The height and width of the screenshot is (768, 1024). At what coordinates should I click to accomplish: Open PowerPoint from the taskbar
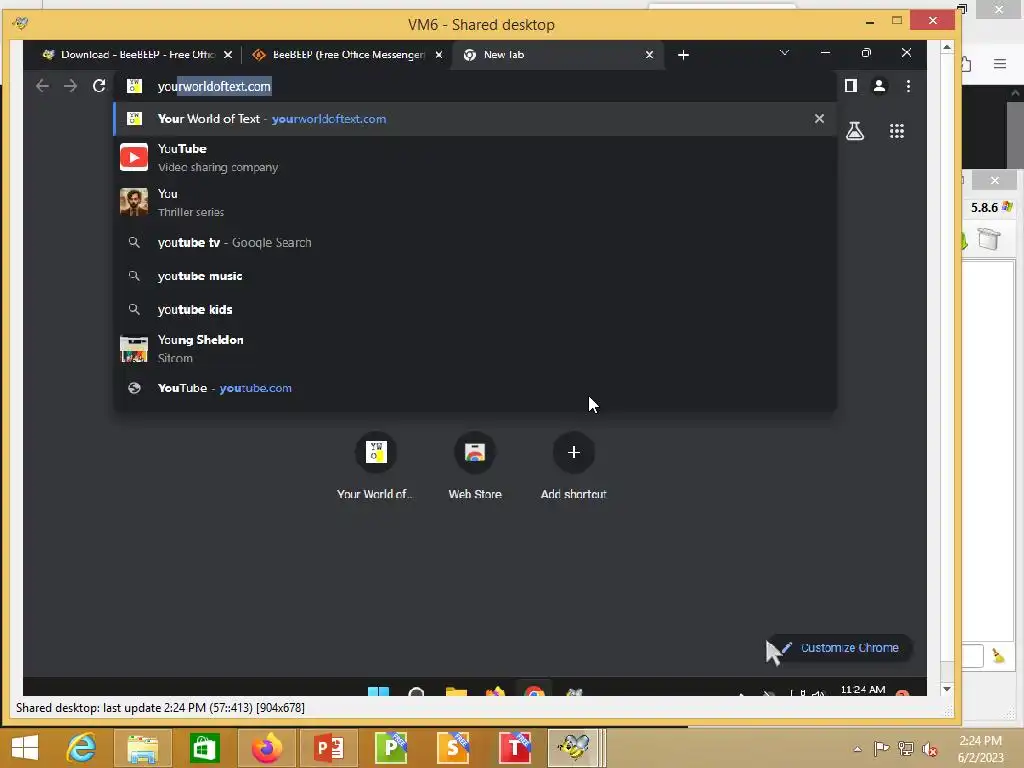coord(328,748)
